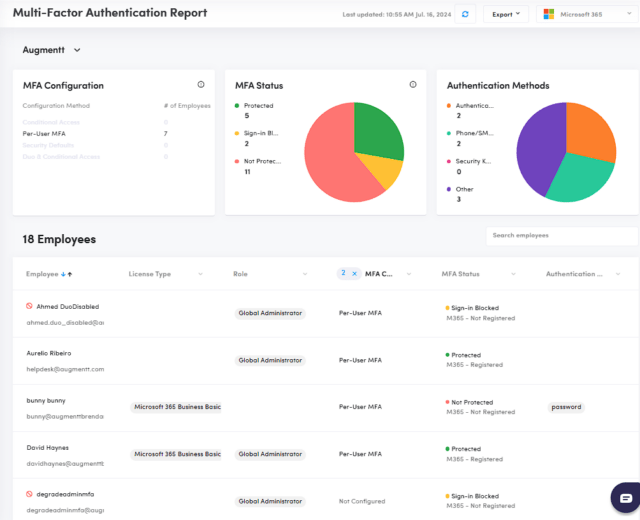Click blocked icon beside degradeadminmfa
Screen dimensions: 640x520
(29, 494)
